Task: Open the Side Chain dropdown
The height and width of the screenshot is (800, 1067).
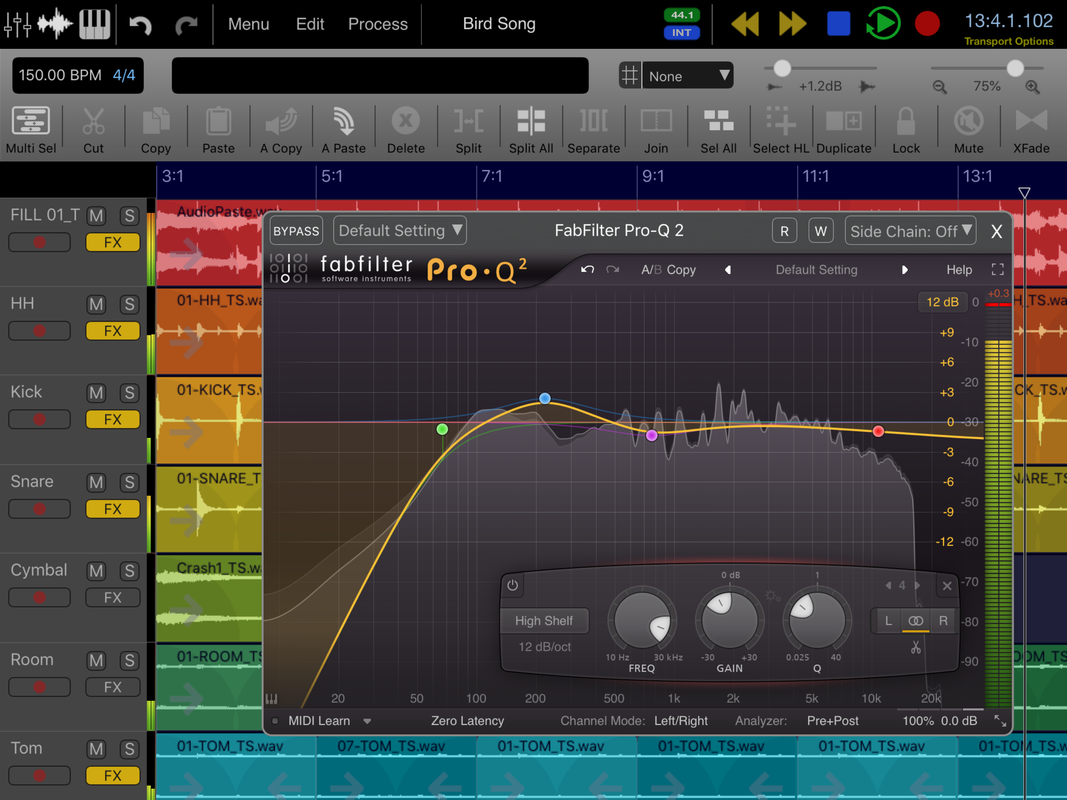Action: coord(910,231)
